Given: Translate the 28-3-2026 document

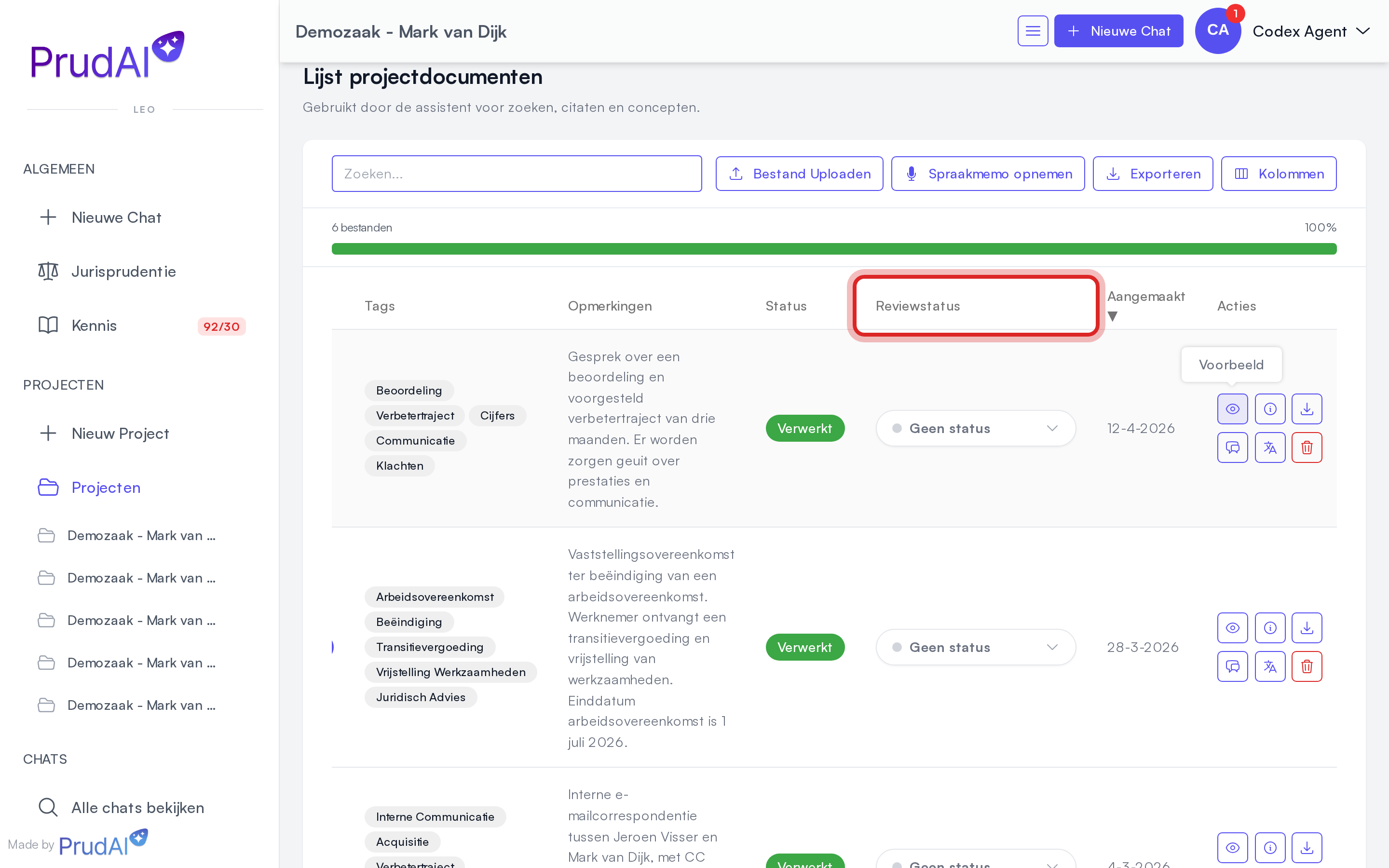Looking at the screenshot, I should [x=1269, y=666].
